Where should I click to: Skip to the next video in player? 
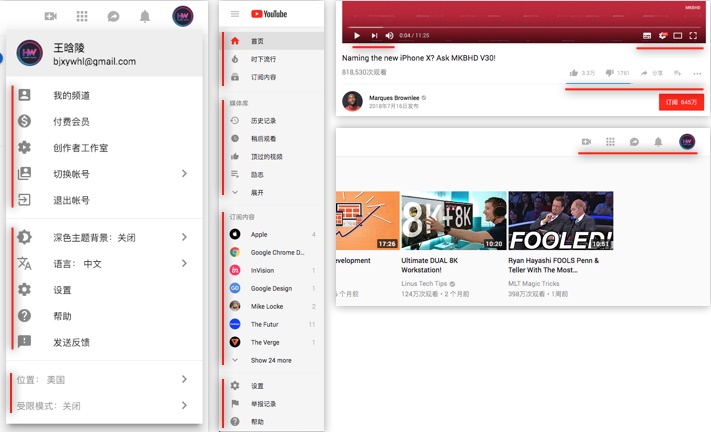(374, 35)
